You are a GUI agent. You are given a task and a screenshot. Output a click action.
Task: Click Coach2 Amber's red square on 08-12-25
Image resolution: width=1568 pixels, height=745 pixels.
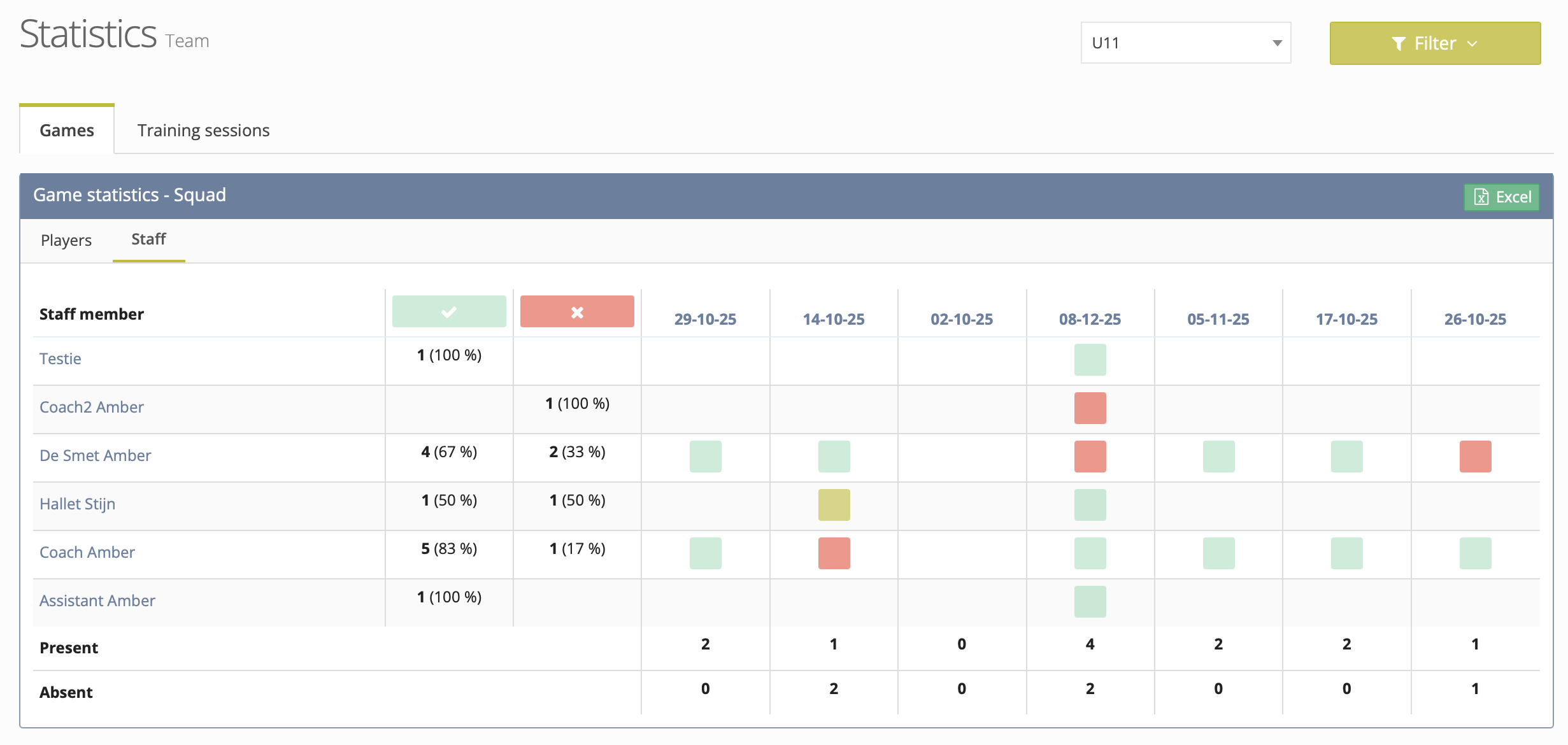[x=1090, y=408]
